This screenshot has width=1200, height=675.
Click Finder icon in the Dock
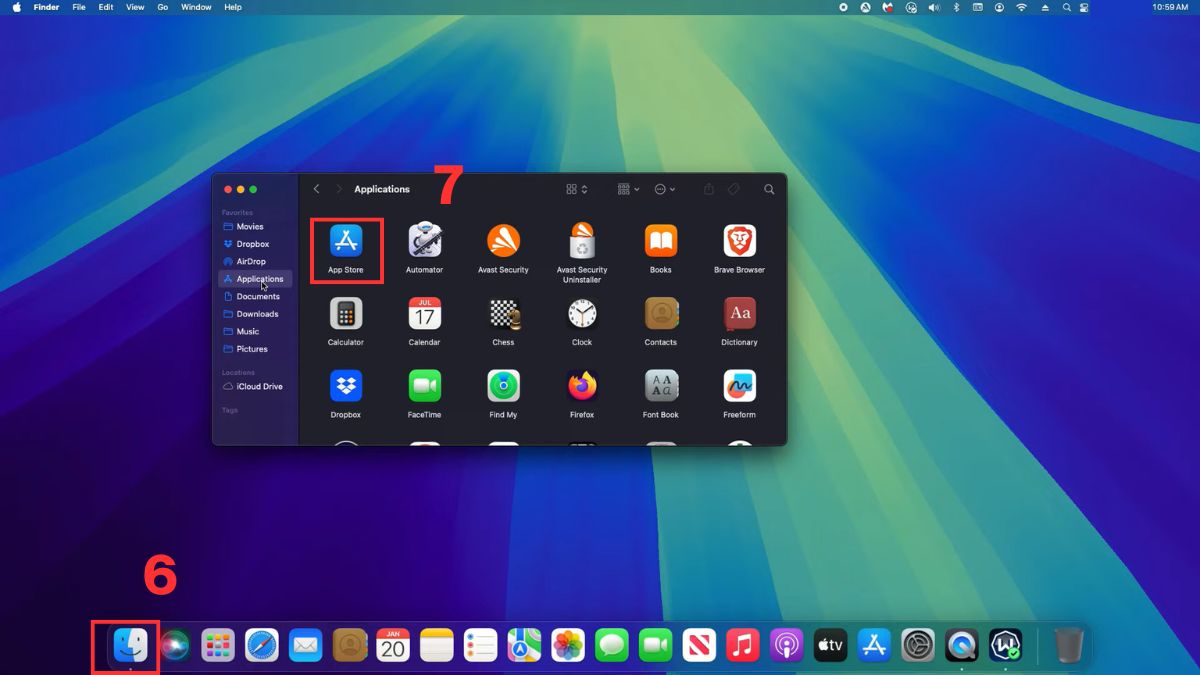pos(131,645)
